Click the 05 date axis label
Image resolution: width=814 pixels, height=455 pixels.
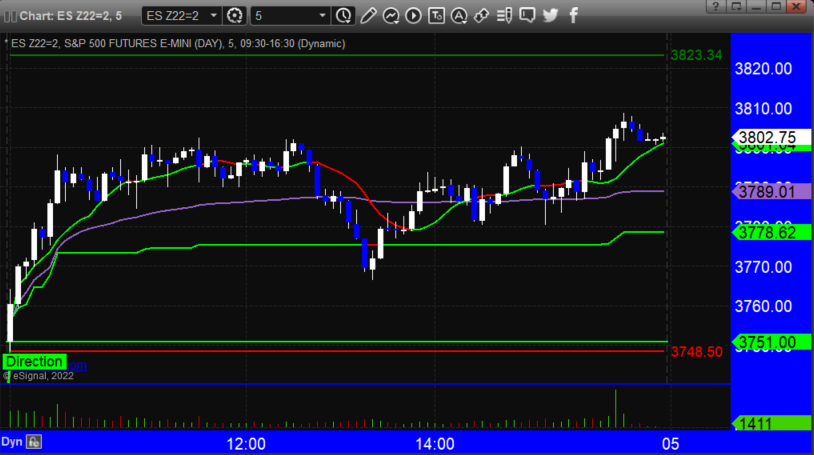(670, 444)
